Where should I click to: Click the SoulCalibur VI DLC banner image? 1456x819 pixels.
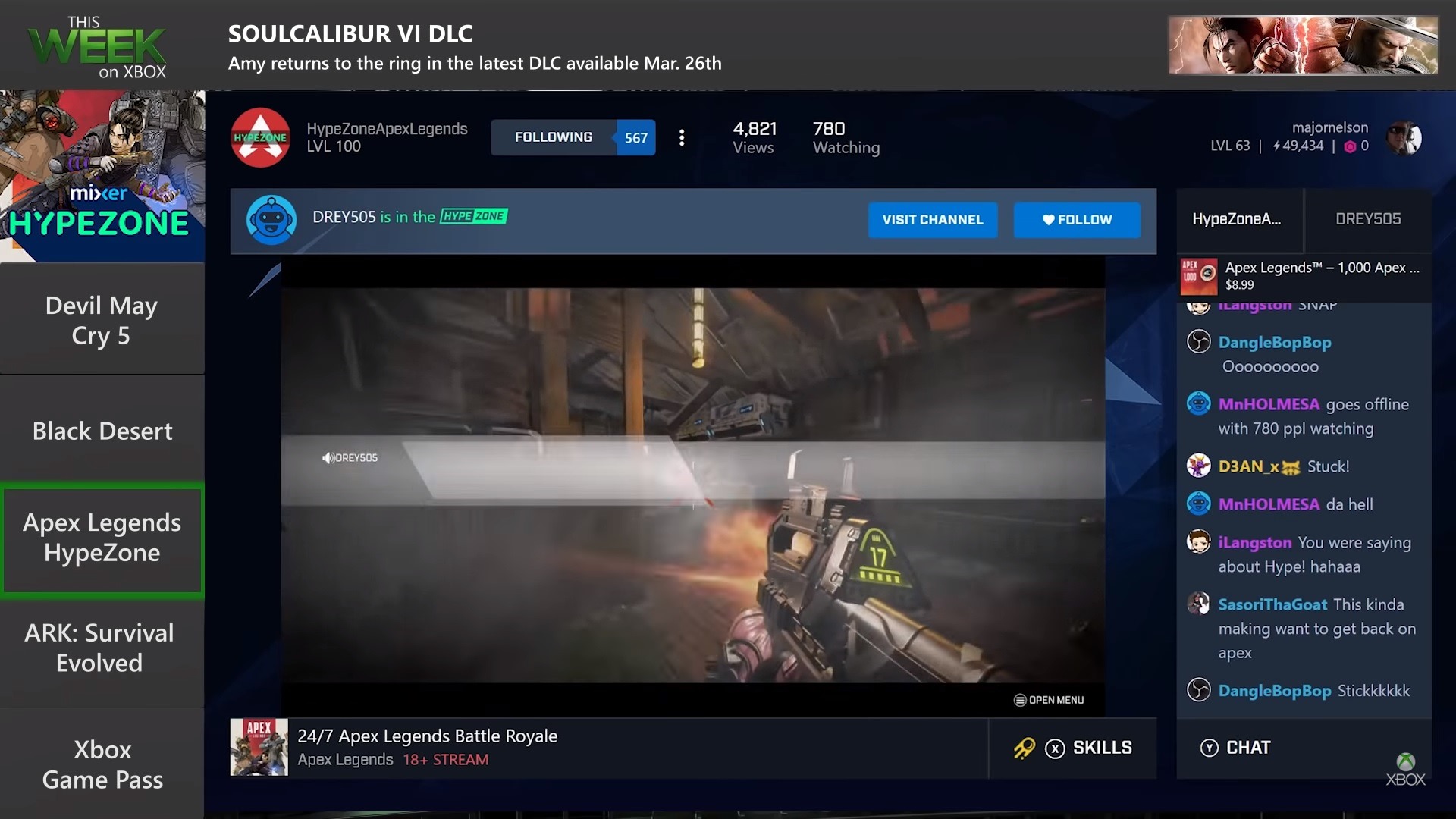tap(1303, 45)
